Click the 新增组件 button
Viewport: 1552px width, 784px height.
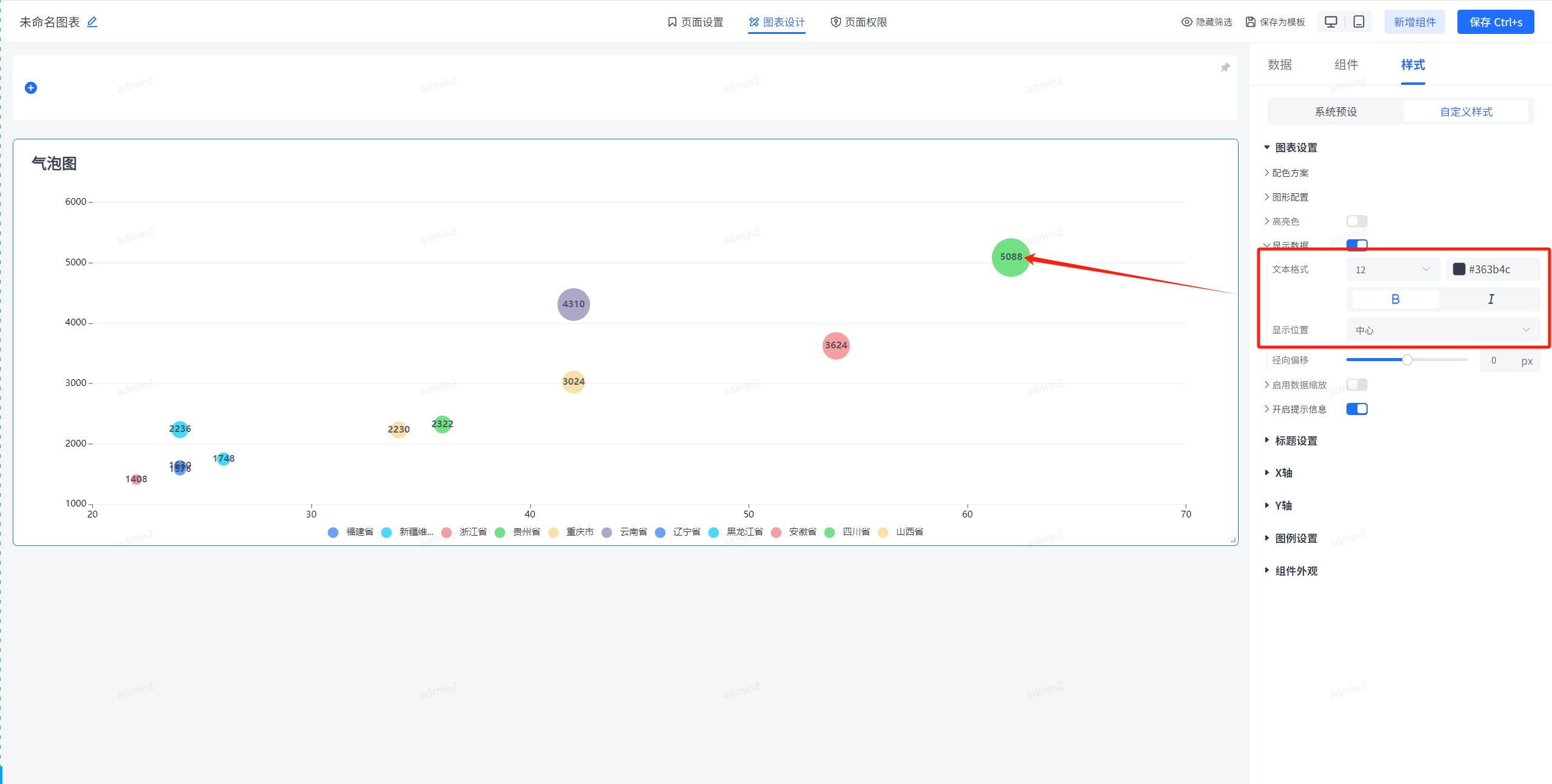pyautogui.click(x=1415, y=22)
